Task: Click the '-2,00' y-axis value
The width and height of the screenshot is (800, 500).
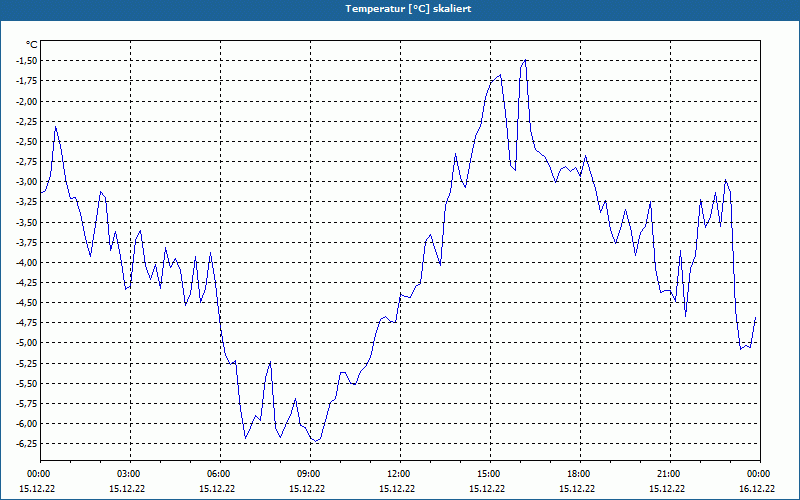Action: point(28,101)
